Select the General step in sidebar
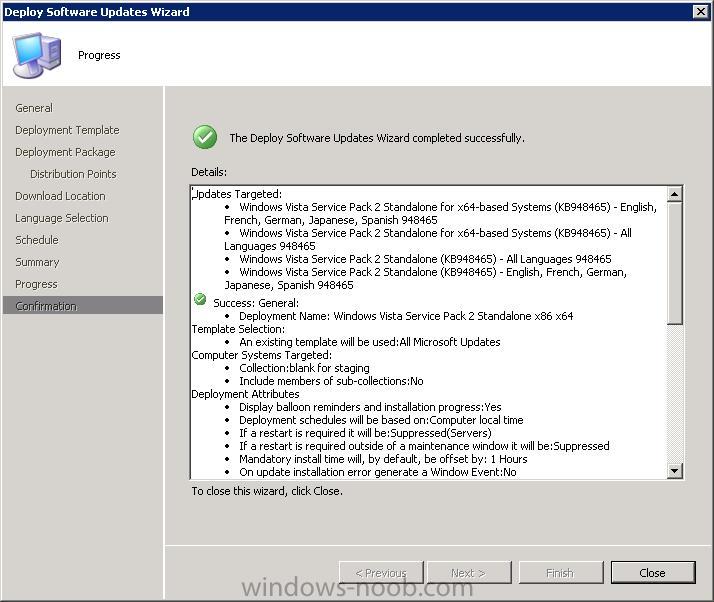714x602 pixels. pyautogui.click(x=34, y=108)
